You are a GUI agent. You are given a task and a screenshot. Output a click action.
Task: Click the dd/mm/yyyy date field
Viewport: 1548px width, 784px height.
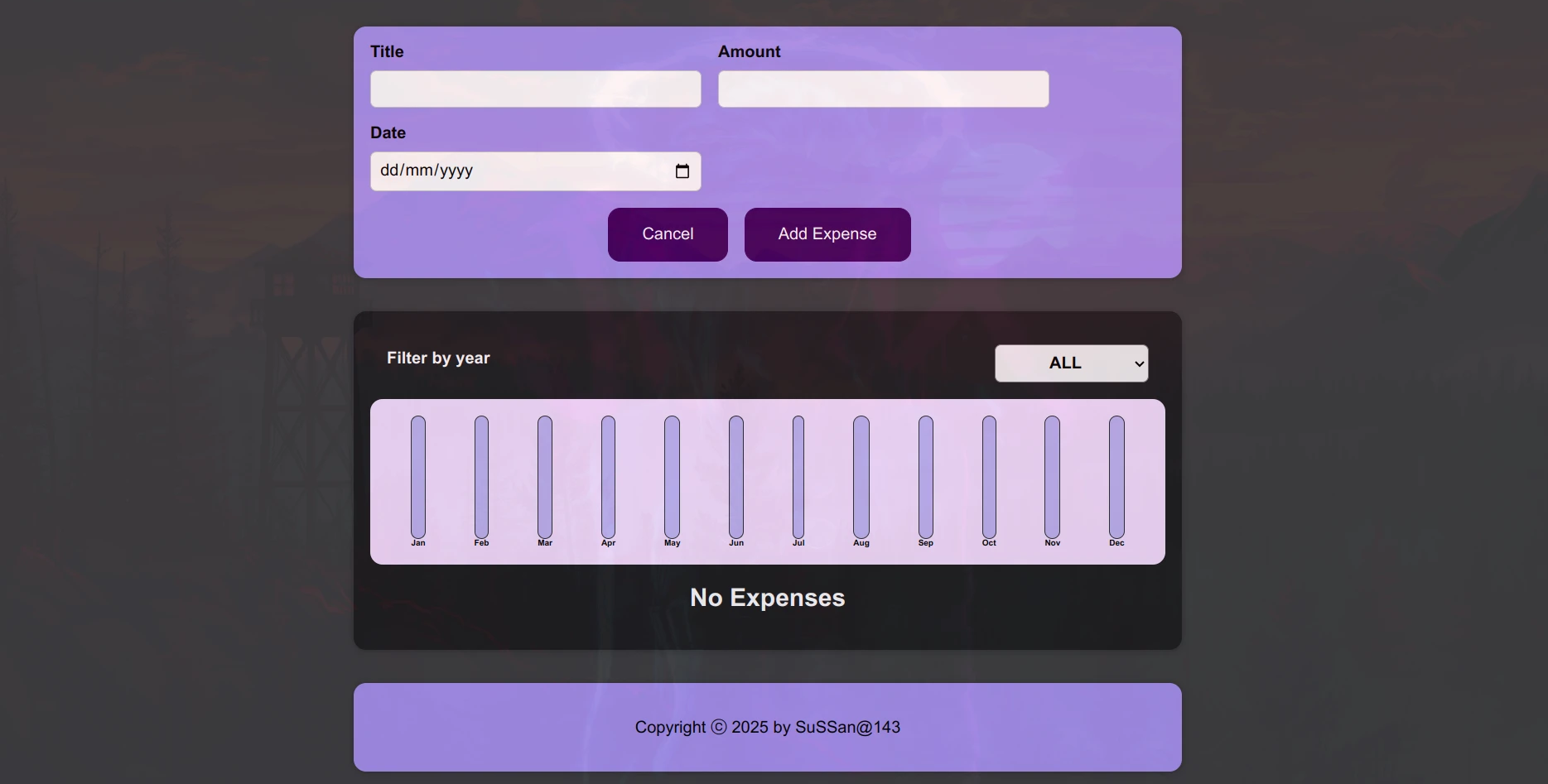click(x=536, y=171)
